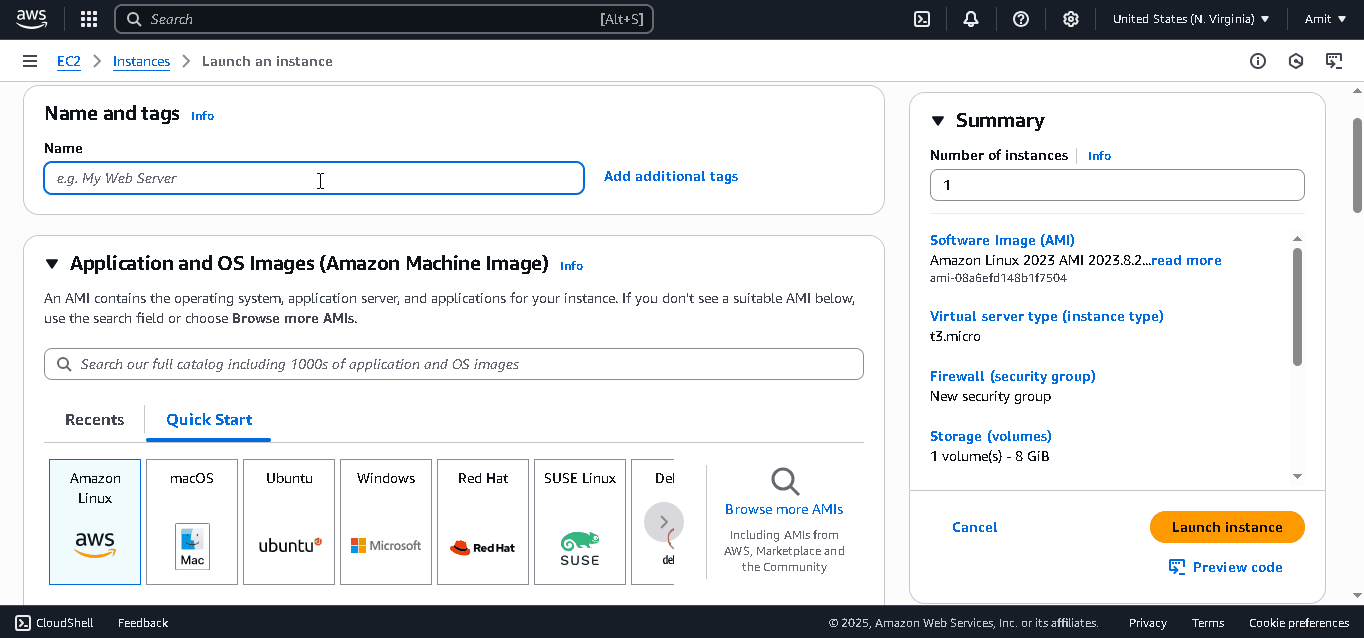This screenshot has height=638, width=1364.
Task: Open Info link beside Amazon Machine Image heading
Action: pos(572,266)
